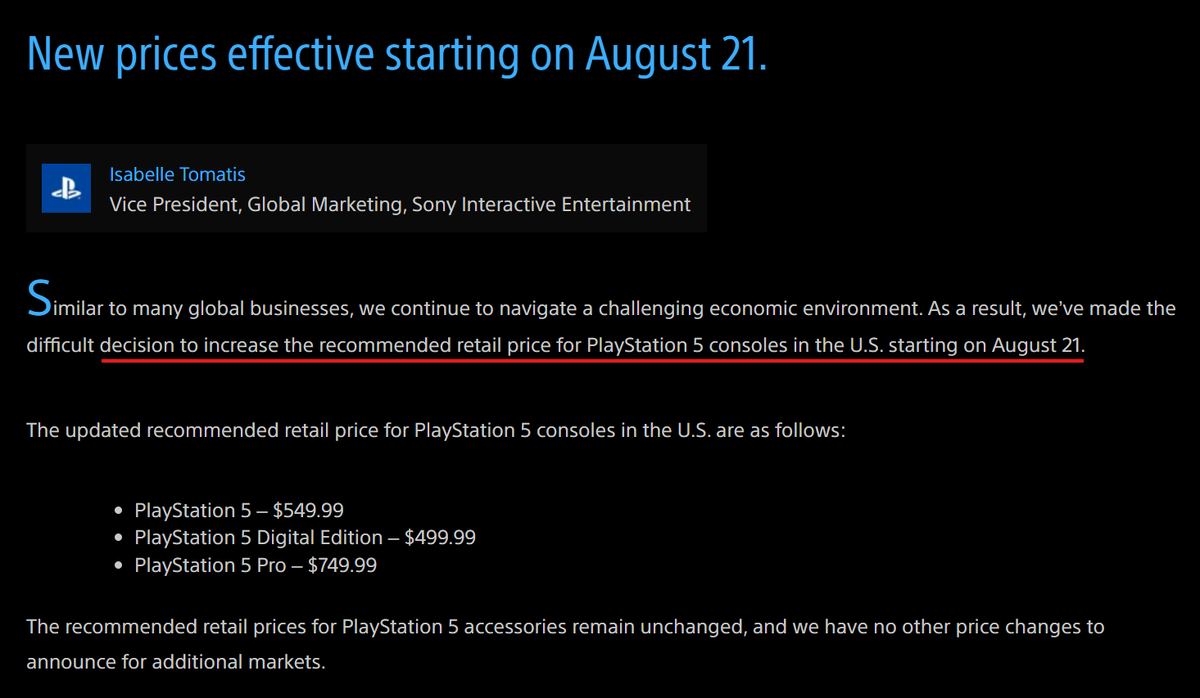Screen dimensions: 1200x698
Task: Select the "PlayStation 5 Pro – $749.99" list item
Action: (255, 565)
